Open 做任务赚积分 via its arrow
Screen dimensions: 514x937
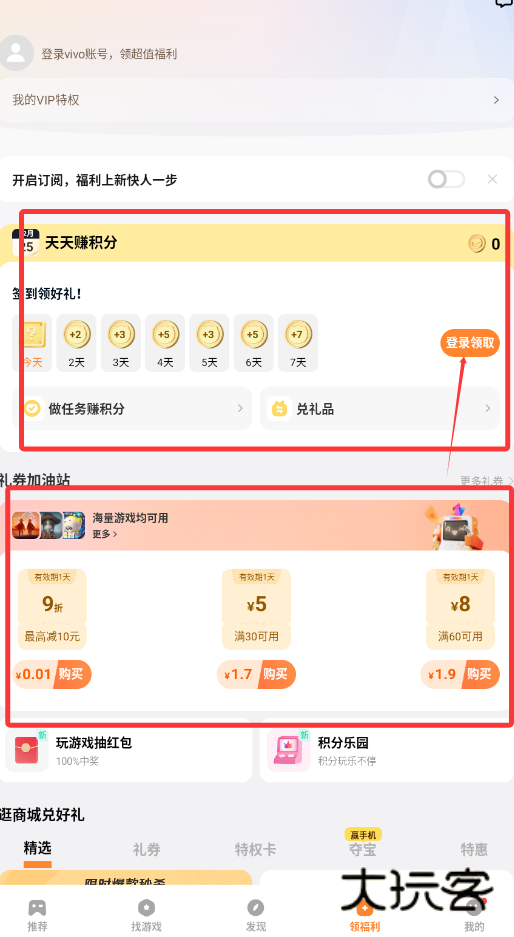pyautogui.click(x=240, y=409)
